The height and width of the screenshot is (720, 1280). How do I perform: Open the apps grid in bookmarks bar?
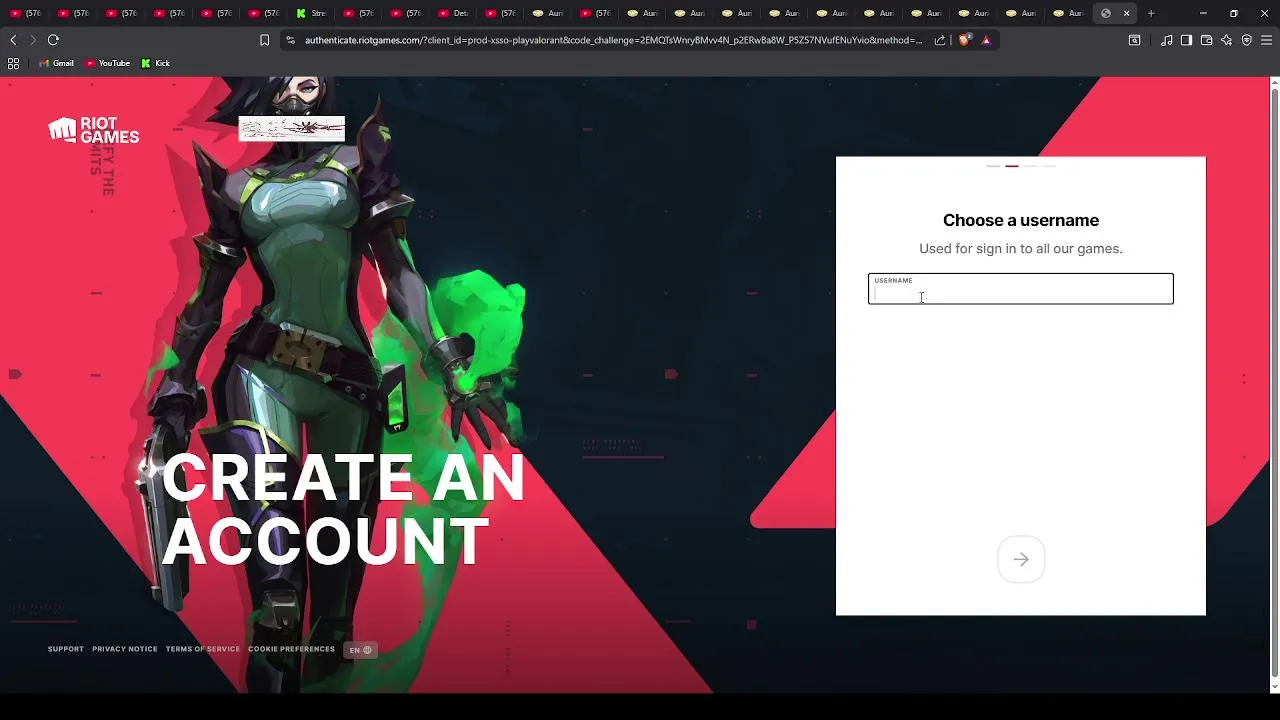[x=13, y=63]
